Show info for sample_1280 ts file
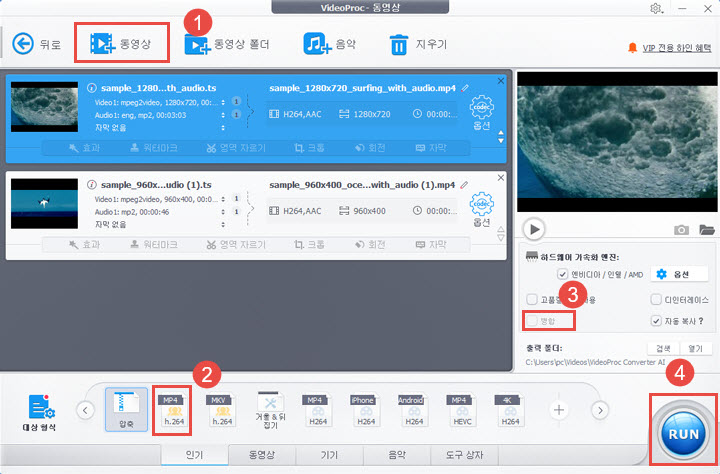The width and height of the screenshot is (720, 474). pyautogui.click(x=92, y=88)
